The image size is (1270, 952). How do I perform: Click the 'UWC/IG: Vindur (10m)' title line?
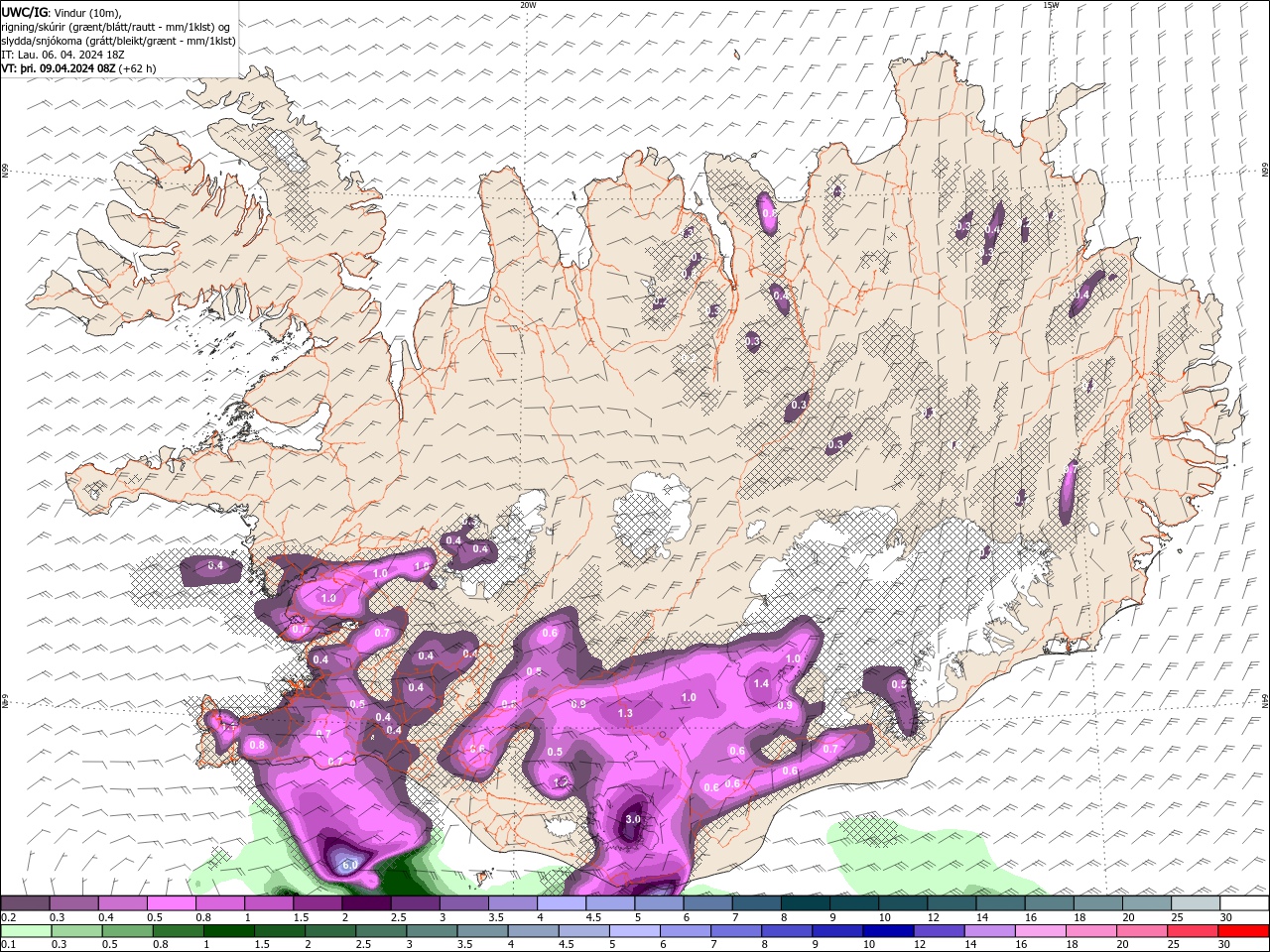pos(62,12)
